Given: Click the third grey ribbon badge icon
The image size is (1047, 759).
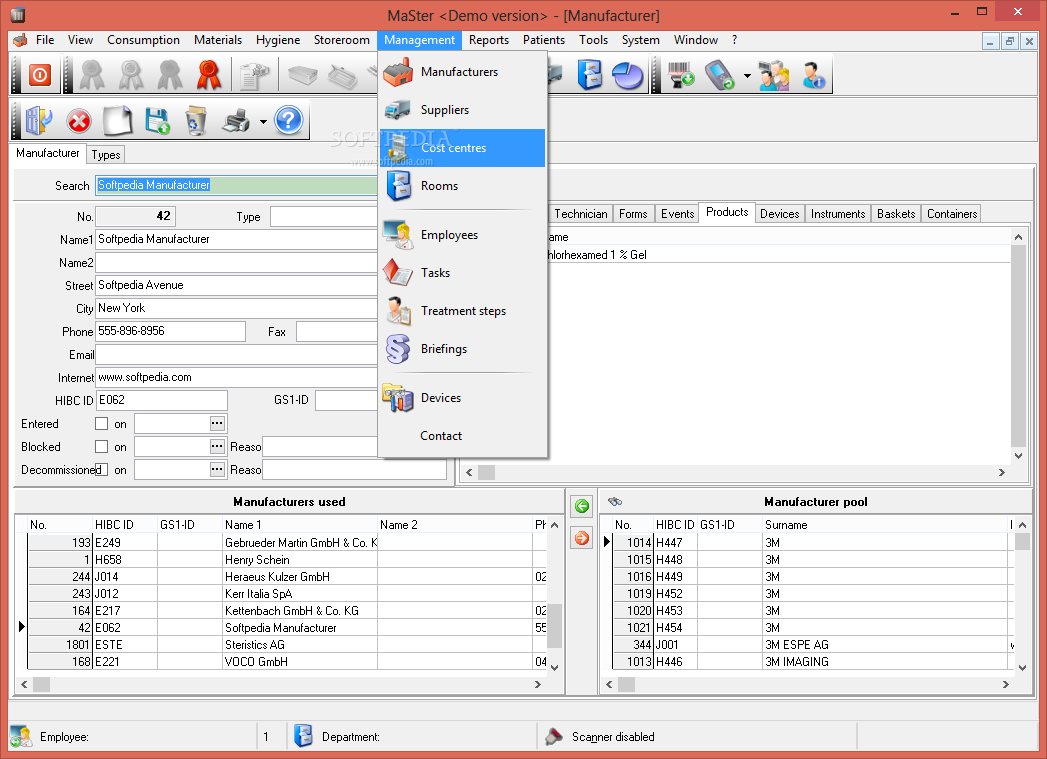Looking at the screenshot, I should click(170, 75).
